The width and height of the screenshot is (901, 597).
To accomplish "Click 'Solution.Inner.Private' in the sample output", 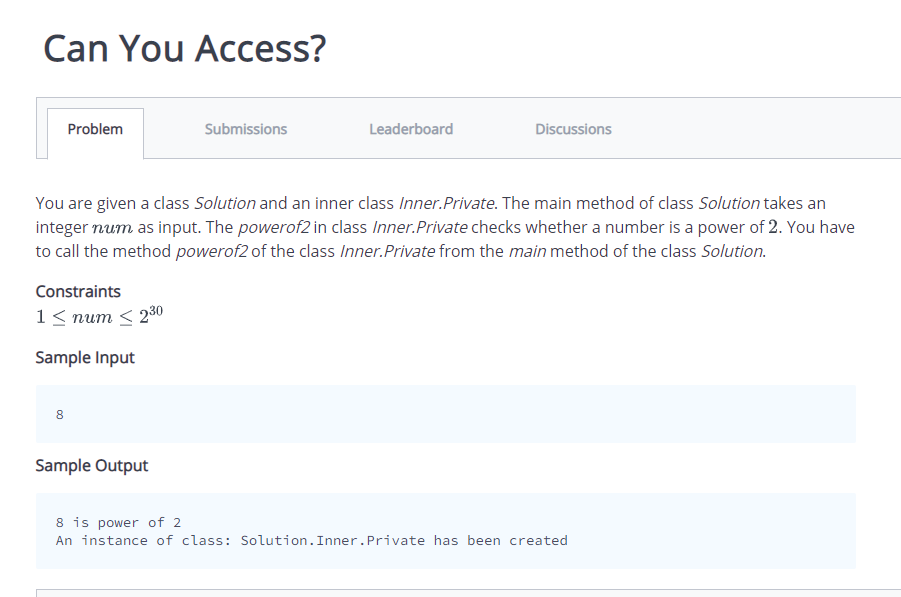I will (x=333, y=541).
